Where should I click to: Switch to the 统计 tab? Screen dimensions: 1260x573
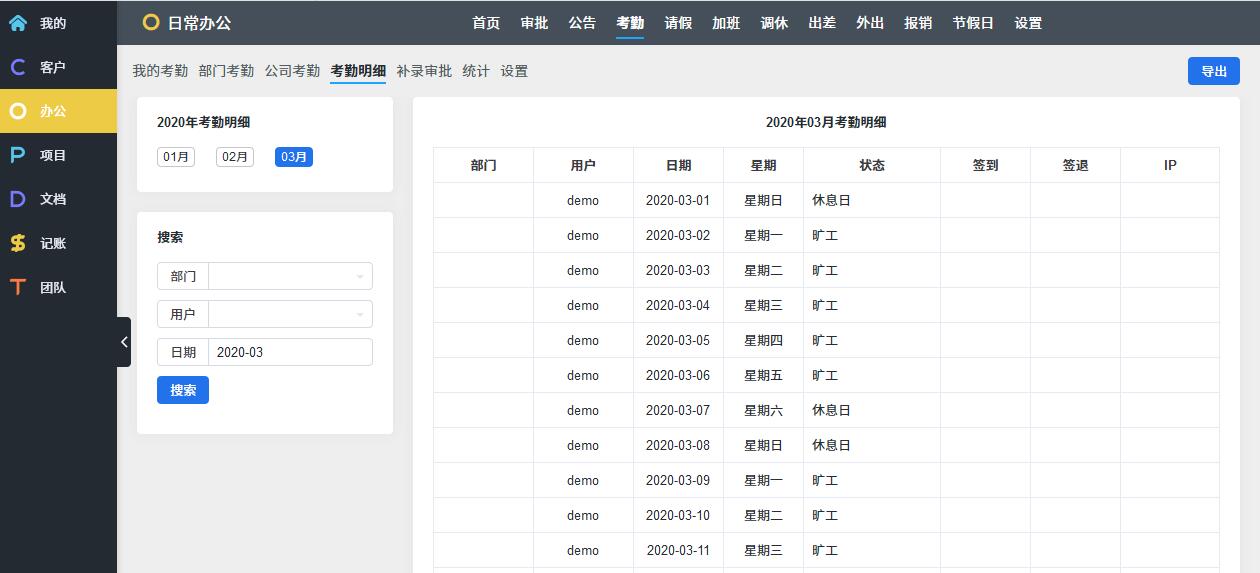[x=476, y=71]
